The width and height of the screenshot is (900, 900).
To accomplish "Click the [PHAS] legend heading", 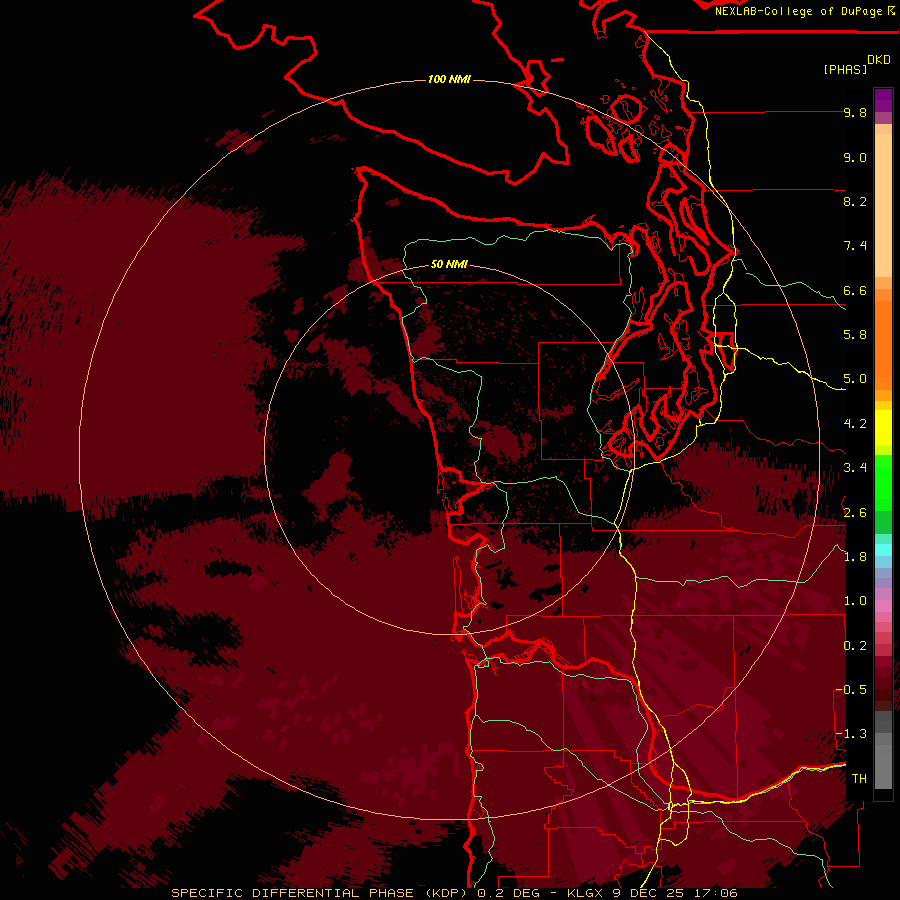I will pyautogui.click(x=845, y=69).
